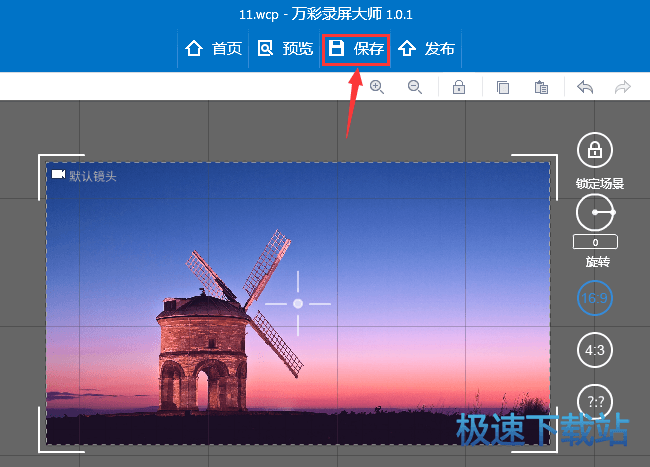Select 4:3 aspect ratio

tap(595, 350)
